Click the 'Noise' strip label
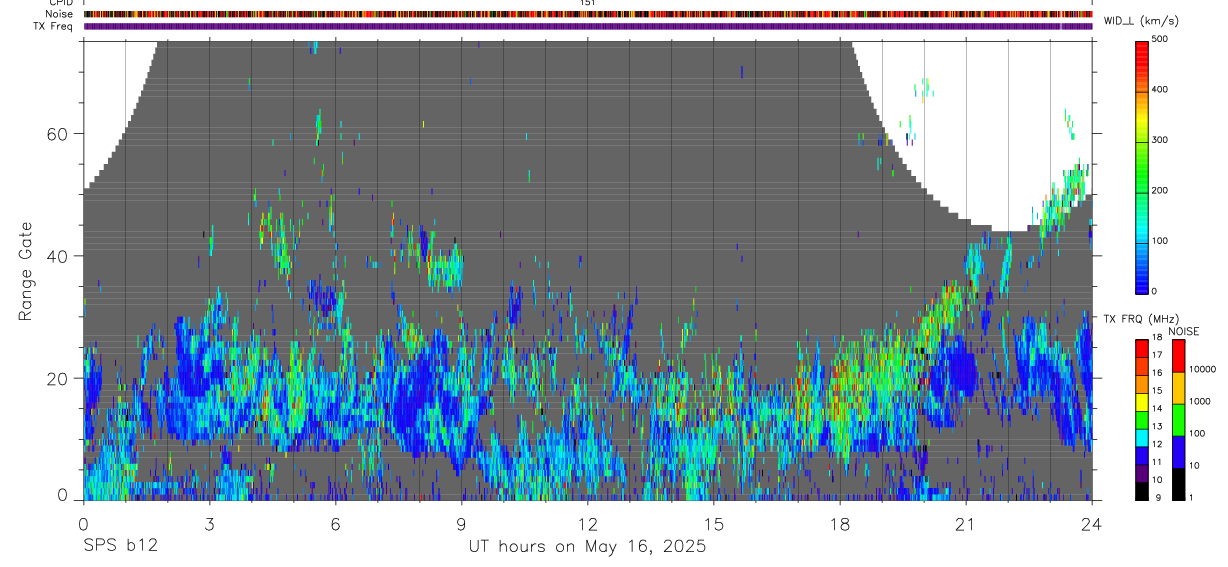Image resolution: width=1228 pixels, height=567 pixels. tap(59, 14)
